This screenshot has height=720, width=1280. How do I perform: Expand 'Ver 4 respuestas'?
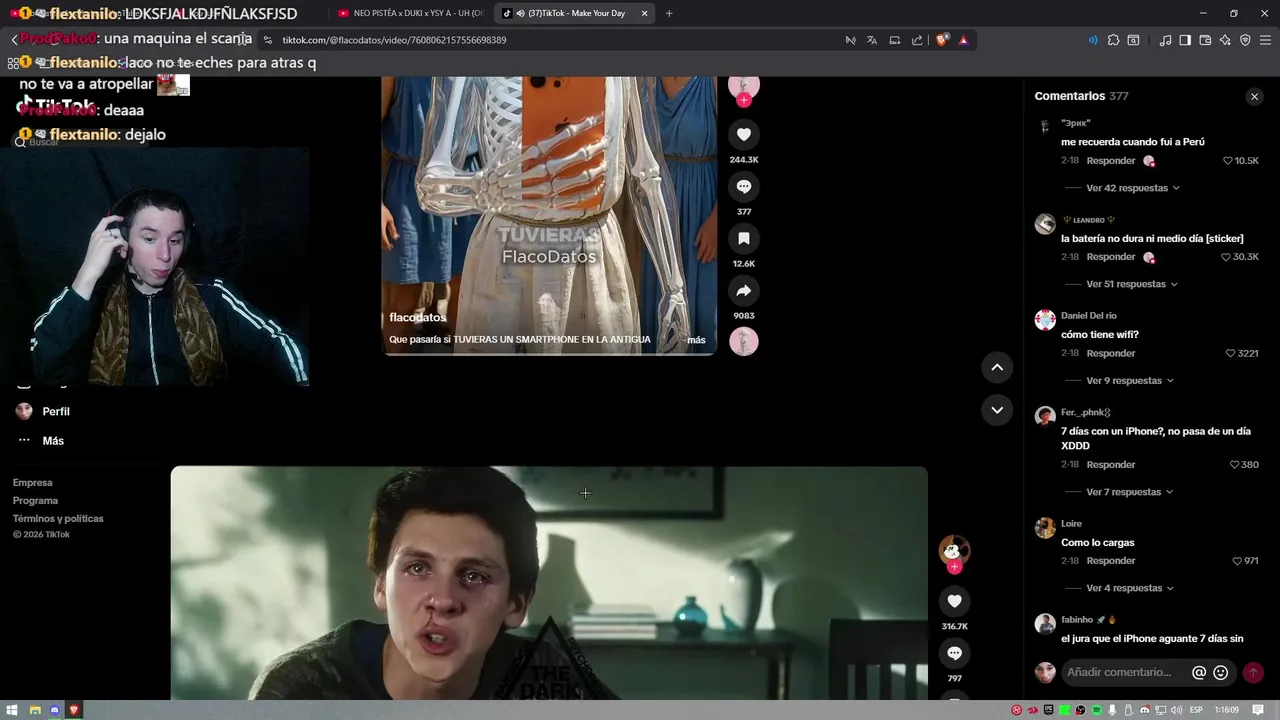tap(1130, 588)
